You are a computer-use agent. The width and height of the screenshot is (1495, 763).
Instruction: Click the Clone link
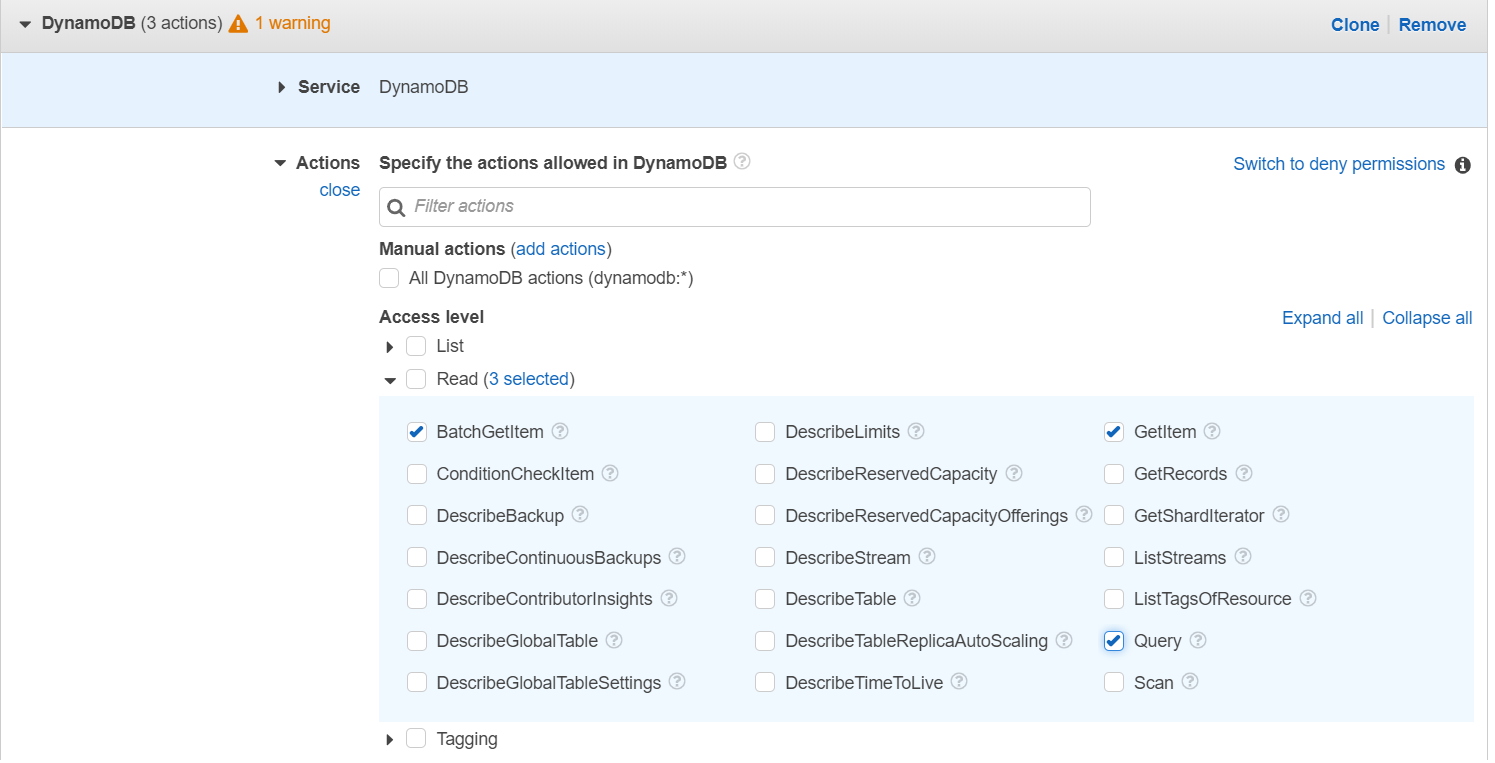pos(1355,24)
